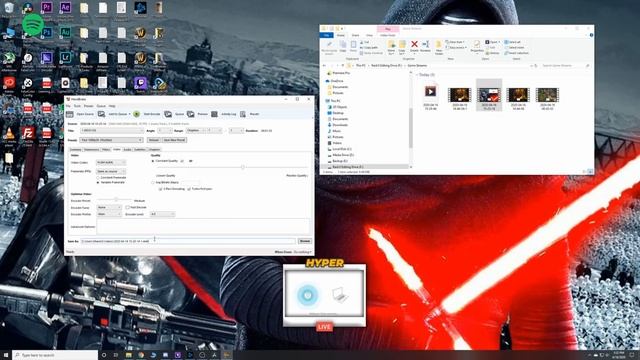The height and width of the screenshot is (360, 640).
Task: Click the Preview icon in HandBrake toolbar
Action: 191,114
